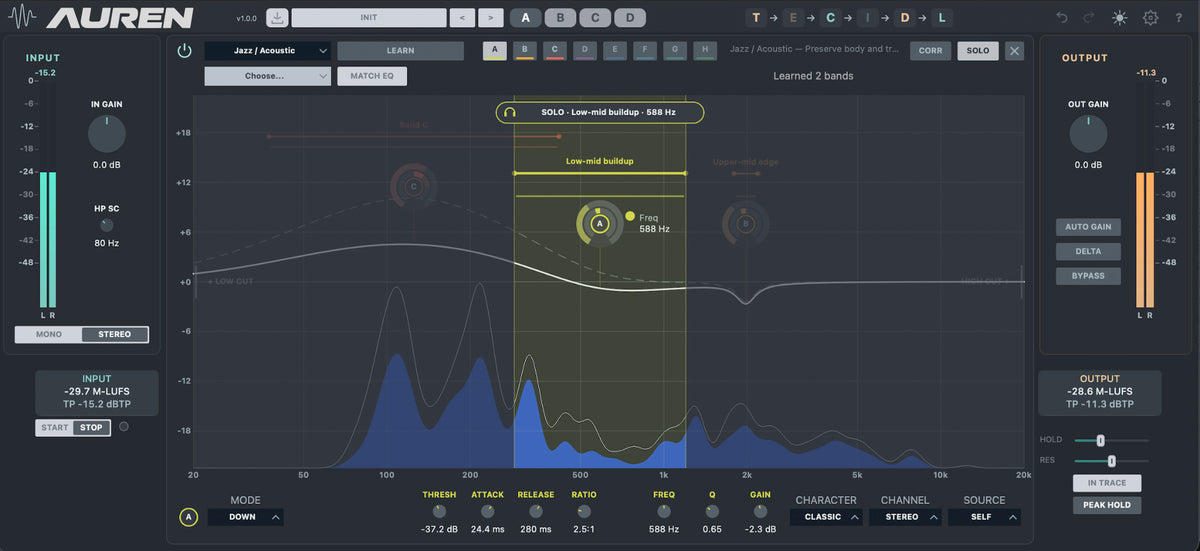Click band A node on the EQ graph

point(600,224)
